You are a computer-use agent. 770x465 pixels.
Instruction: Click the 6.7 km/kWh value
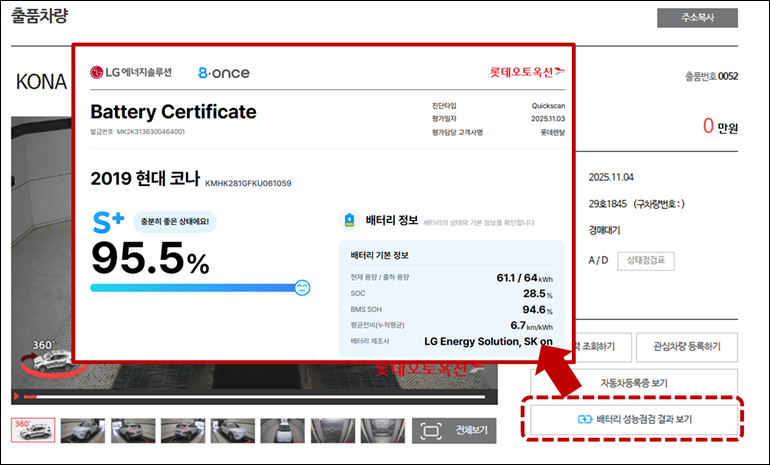point(531,326)
